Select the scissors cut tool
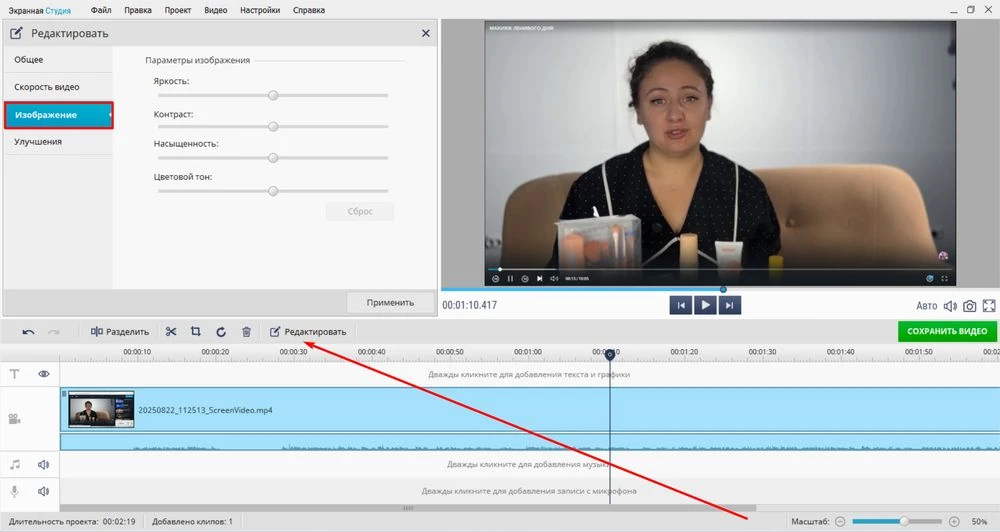 click(x=171, y=332)
